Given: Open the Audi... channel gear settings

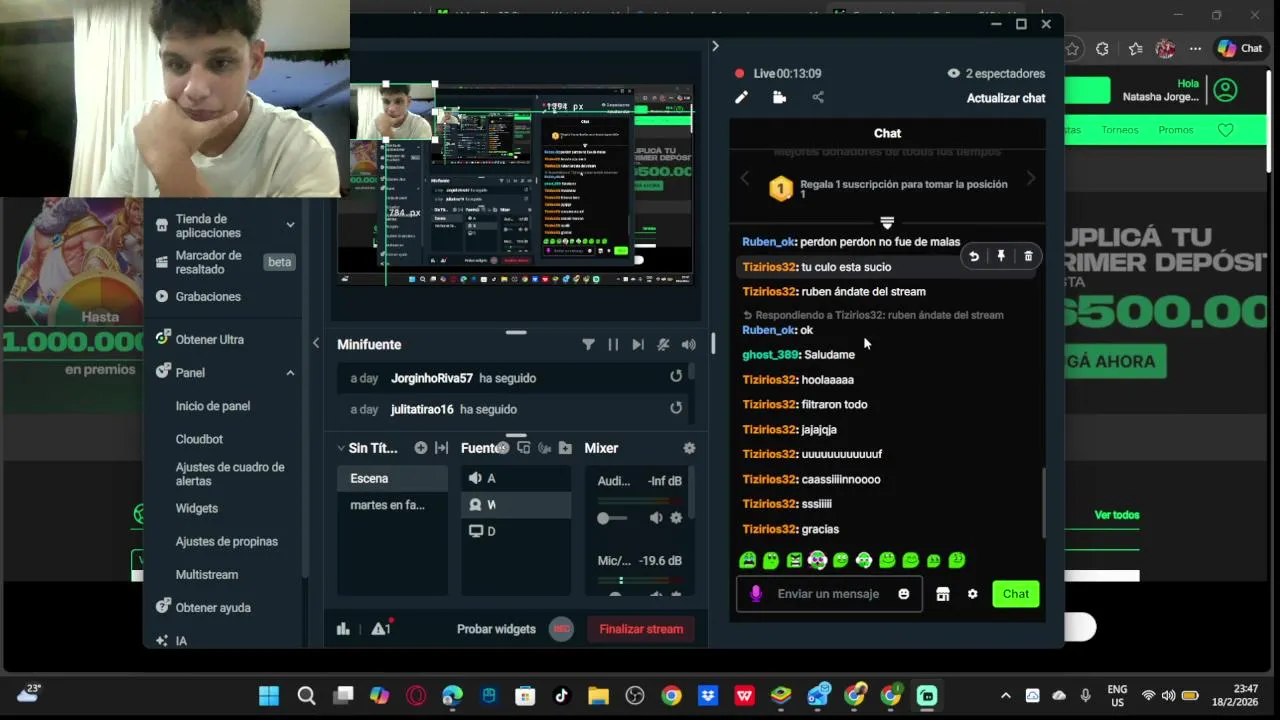Looking at the screenshot, I should pyautogui.click(x=676, y=518).
